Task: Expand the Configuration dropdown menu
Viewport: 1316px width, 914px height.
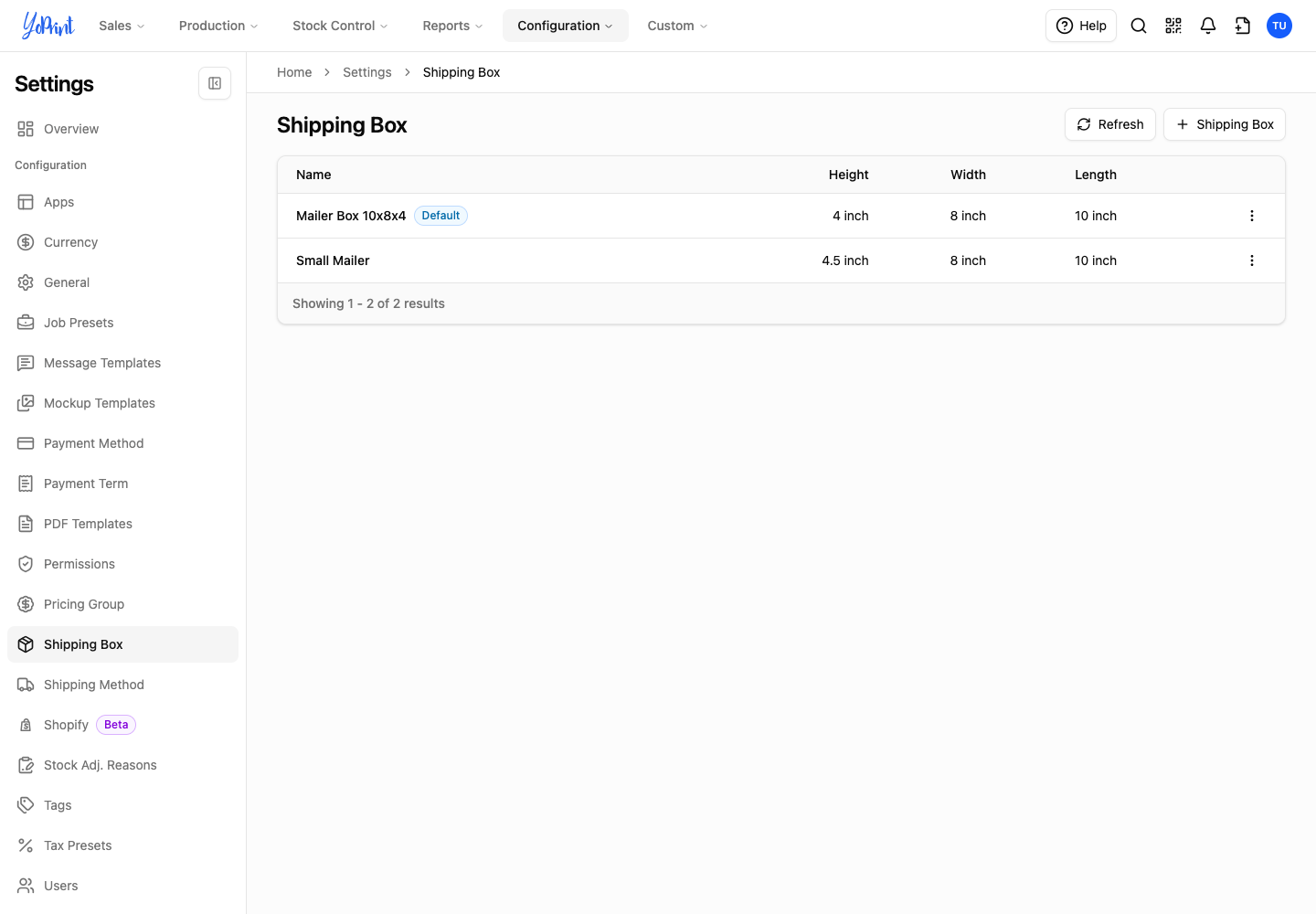Action: pyautogui.click(x=566, y=26)
